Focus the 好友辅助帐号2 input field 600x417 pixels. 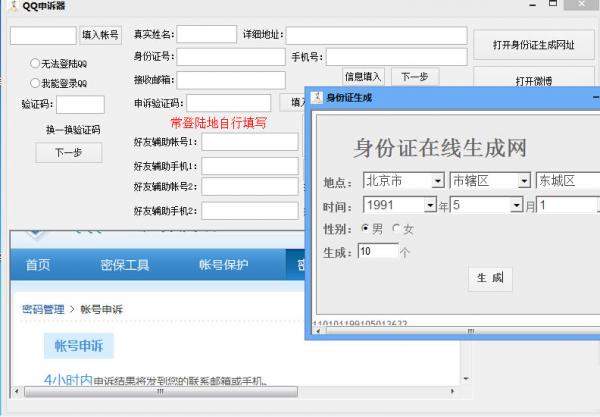[250, 187]
